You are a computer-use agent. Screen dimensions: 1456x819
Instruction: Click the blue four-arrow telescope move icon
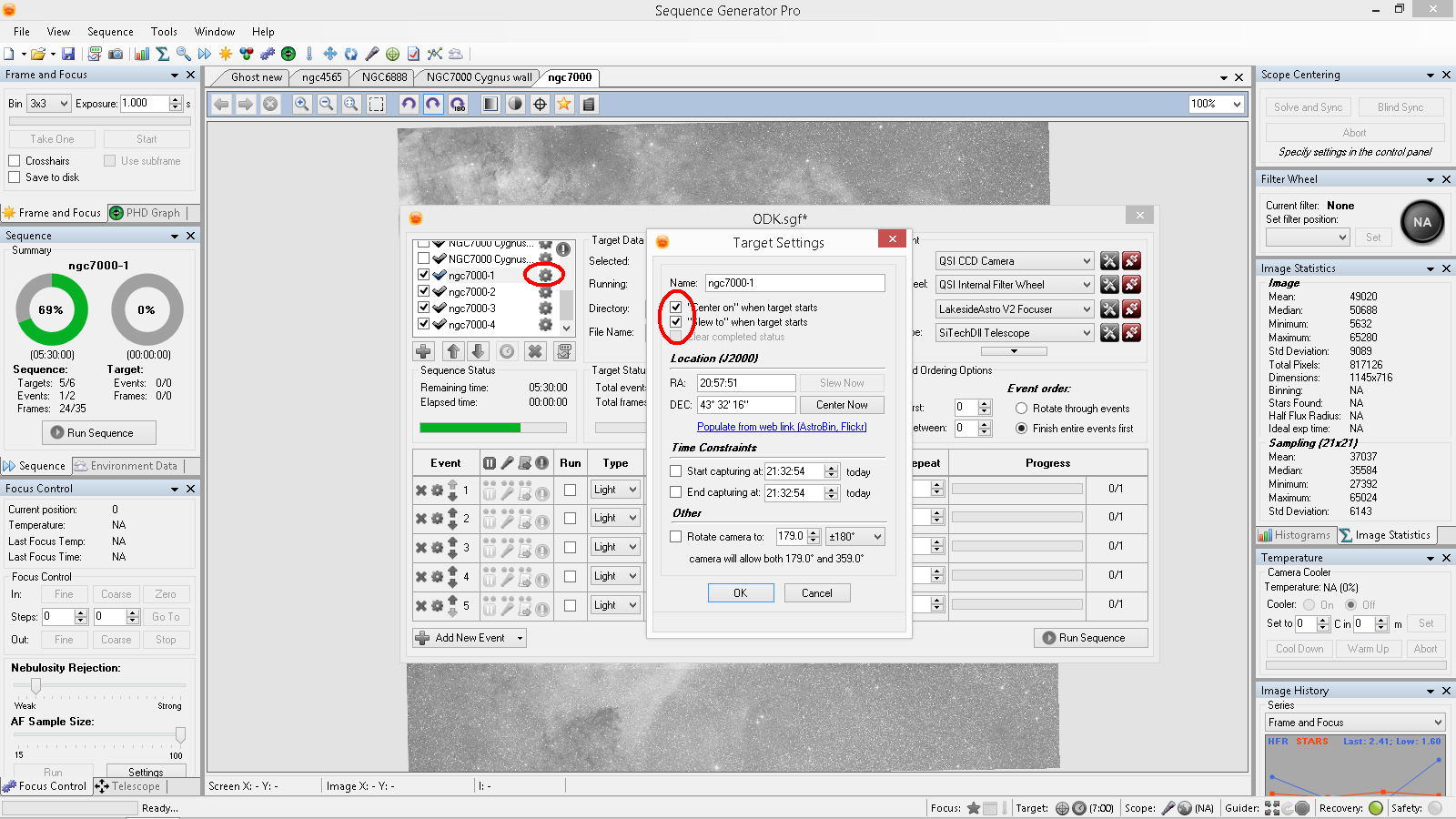[x=330, y=54]
